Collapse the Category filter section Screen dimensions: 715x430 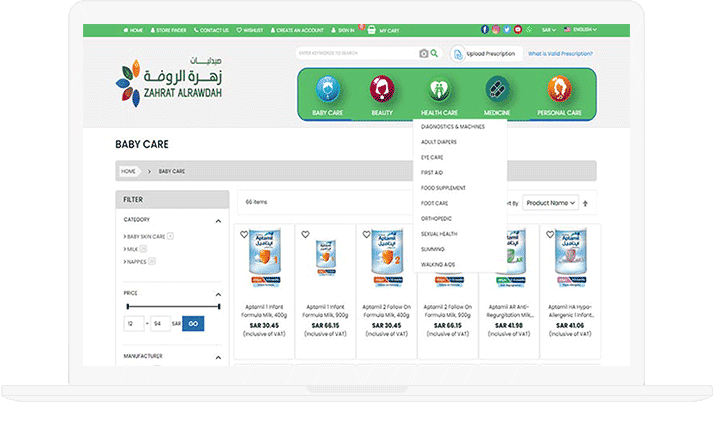point(218,221)
